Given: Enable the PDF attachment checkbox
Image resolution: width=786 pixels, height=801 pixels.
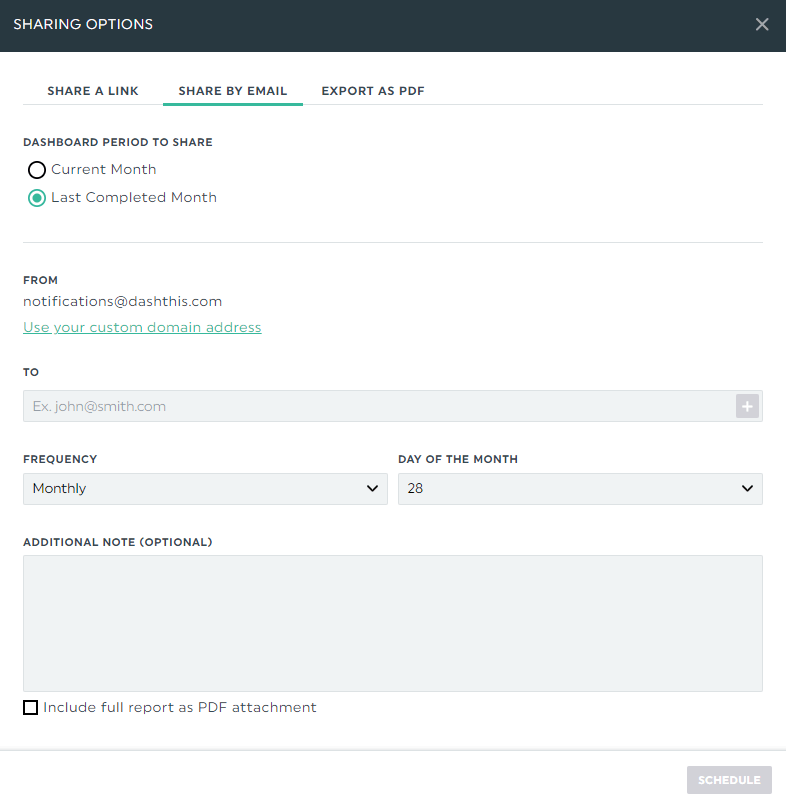Looking at the screenshot, I should tap(31, 708).
